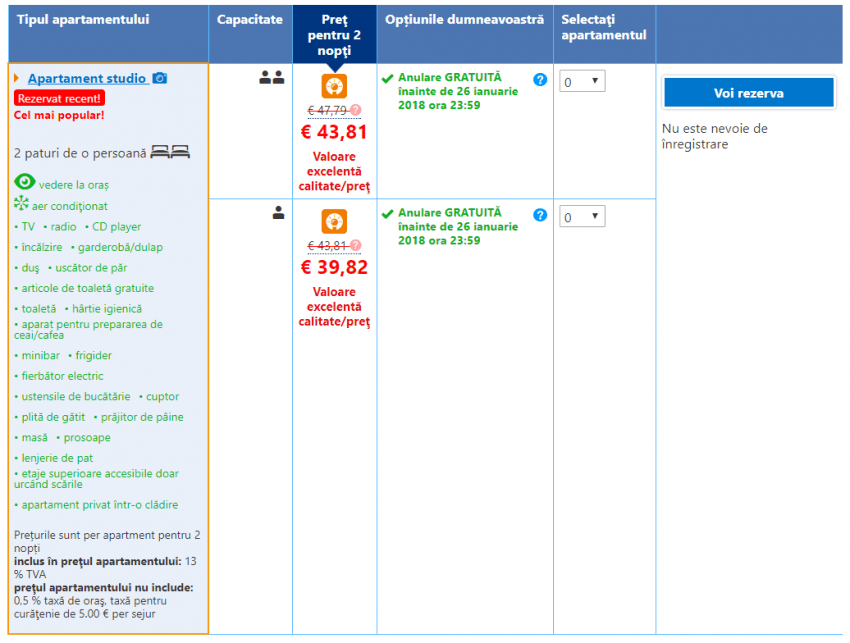
Task: Click the green eye icon for city view
Action: pos(25,182)
